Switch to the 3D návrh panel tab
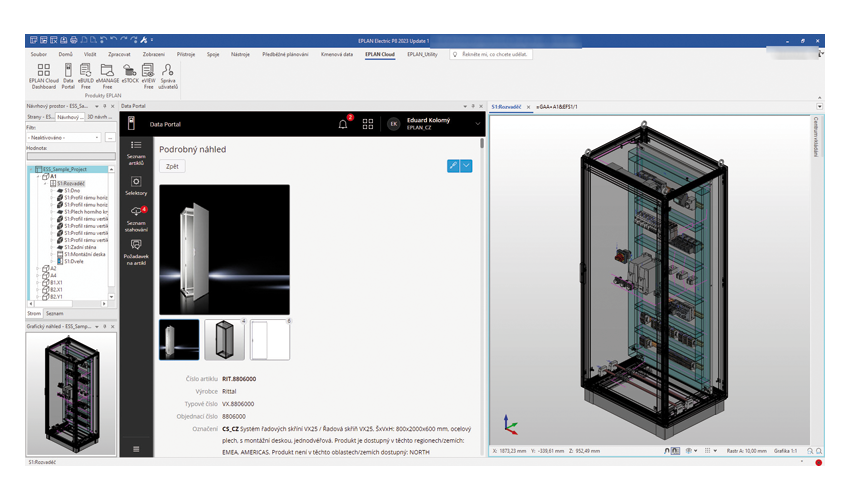The width and height of the screenshot is (850, 500). [98, 117]
